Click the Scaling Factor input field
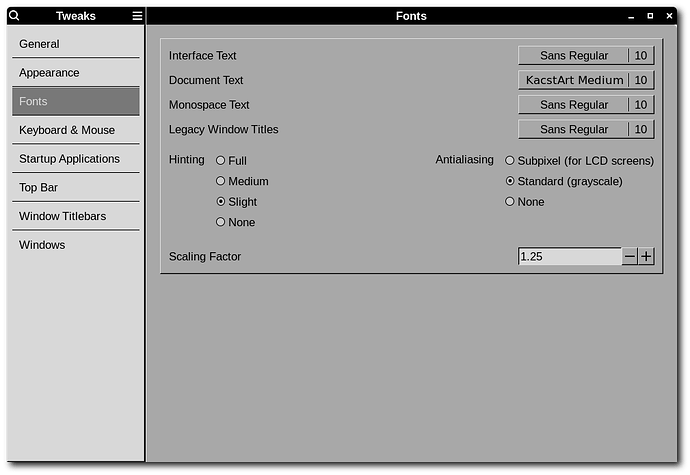The image size is (690, 475). click(569, 257)
